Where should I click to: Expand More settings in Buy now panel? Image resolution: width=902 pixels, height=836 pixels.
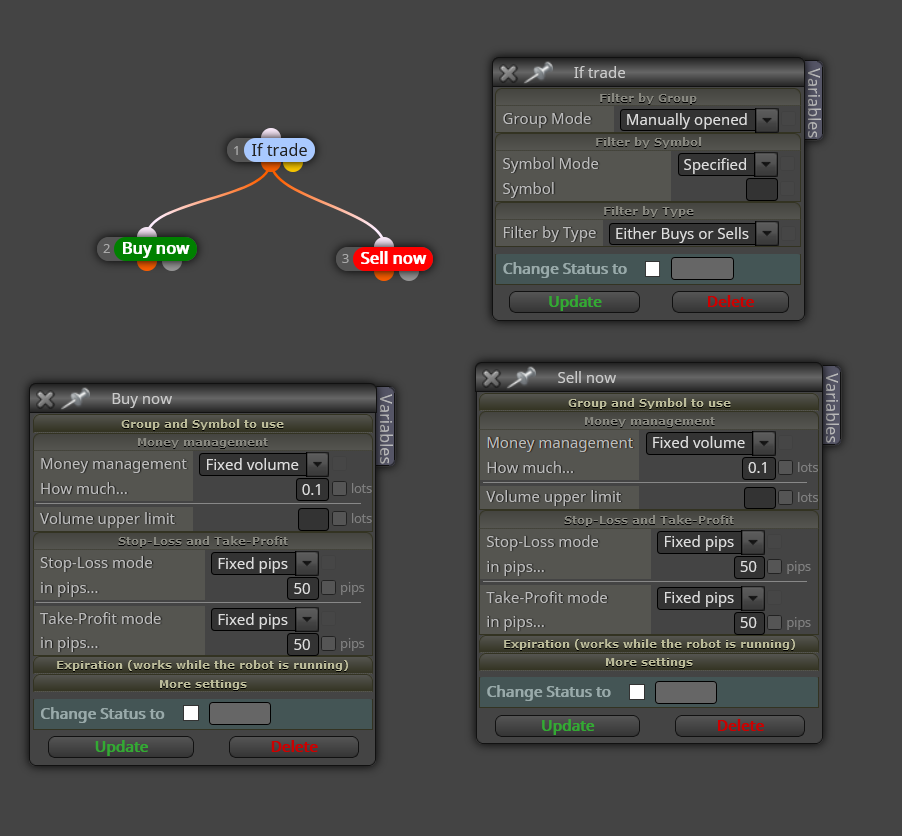click(202, 684)
